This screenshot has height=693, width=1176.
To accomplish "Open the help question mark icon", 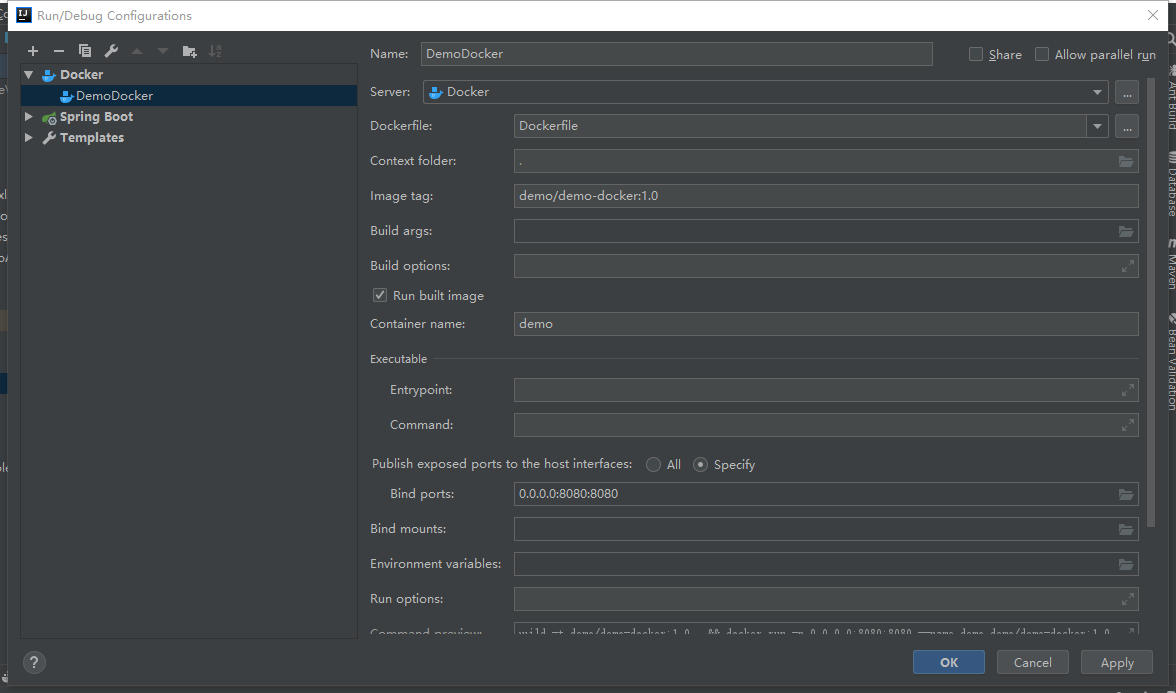I will [34, 662].
